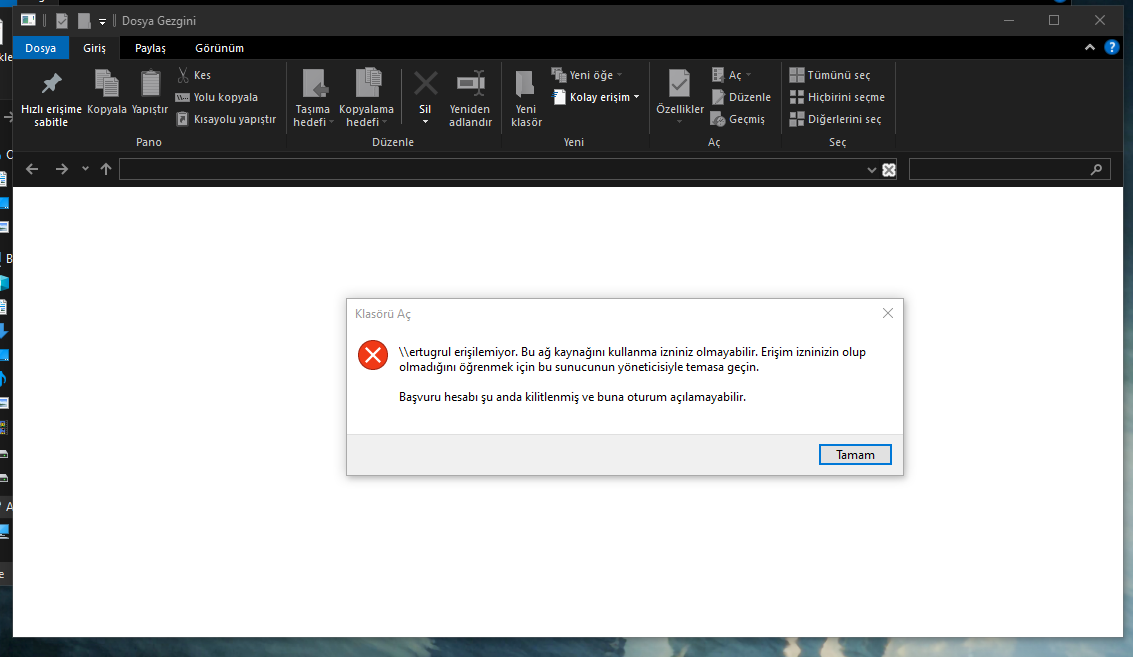Click the Yapıştır clipboard icon
The height and width of the screenshot is (657, 1133).
[x=150, y=83]
